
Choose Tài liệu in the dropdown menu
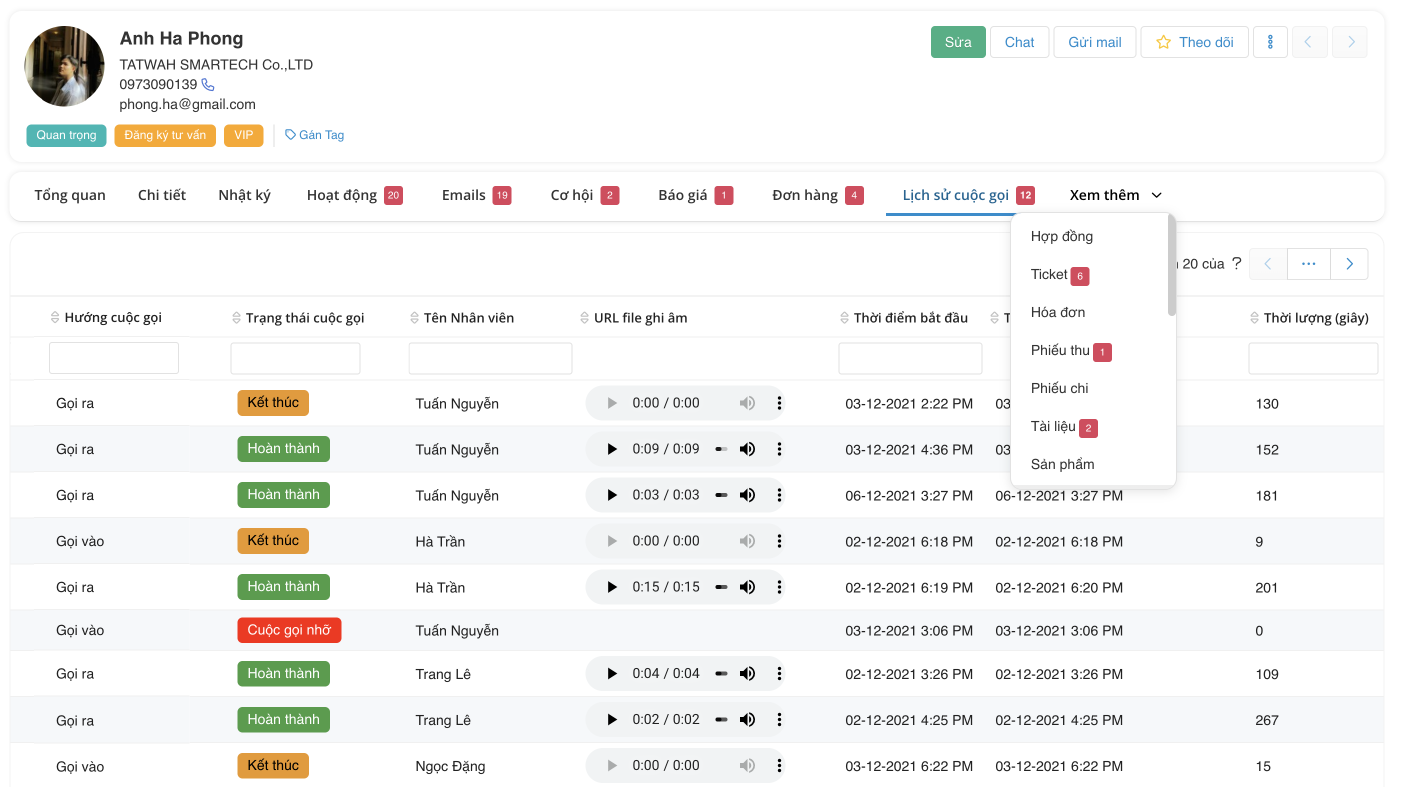pyautogui.click(x=1053, y=427)
